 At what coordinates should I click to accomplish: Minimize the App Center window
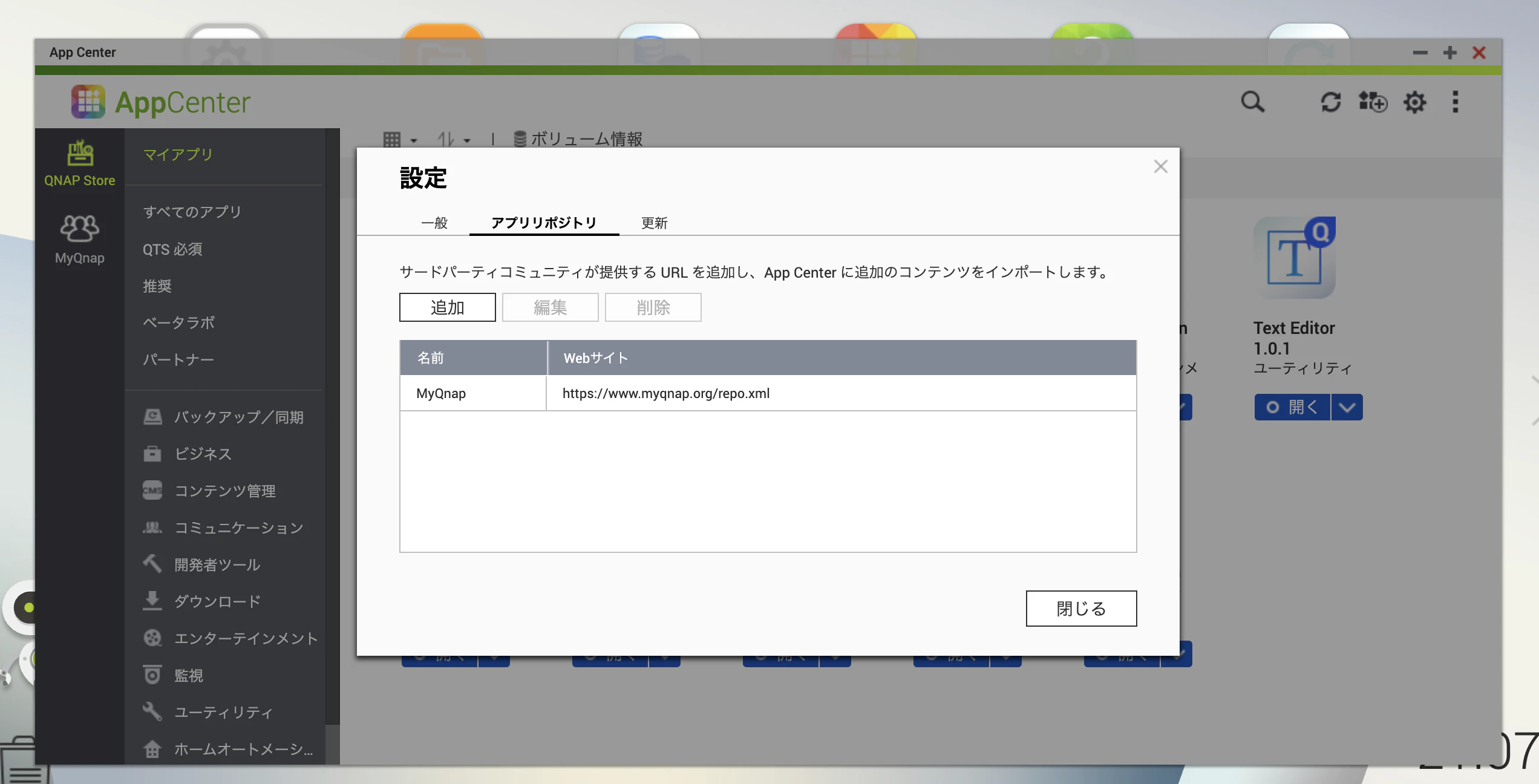1420,53
